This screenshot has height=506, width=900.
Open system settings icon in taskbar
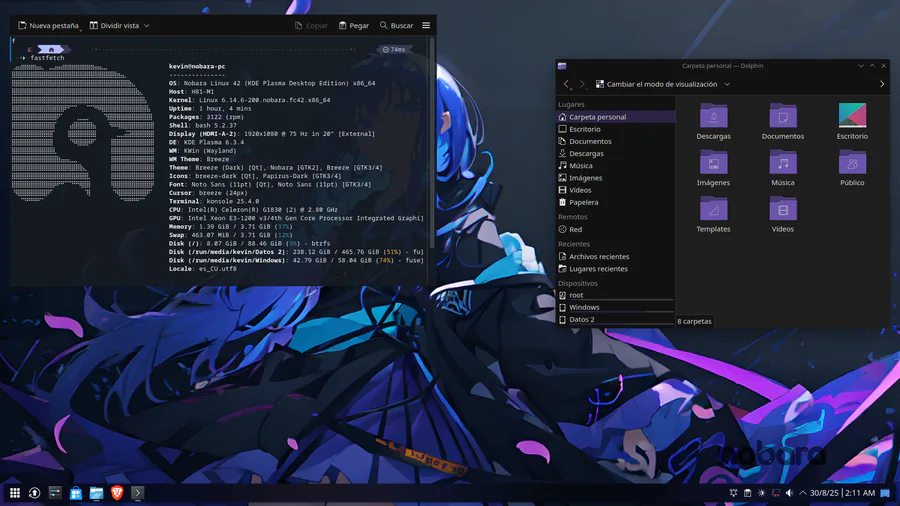[x=55, y=493]
